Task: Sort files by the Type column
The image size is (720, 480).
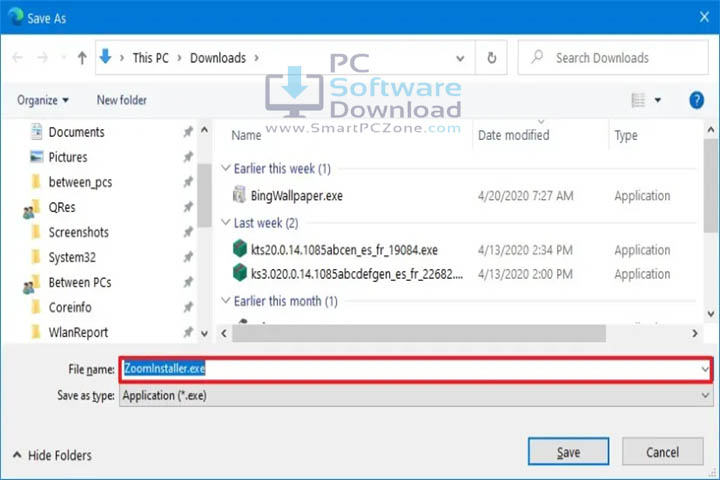Action: click(x=626, y=135)
